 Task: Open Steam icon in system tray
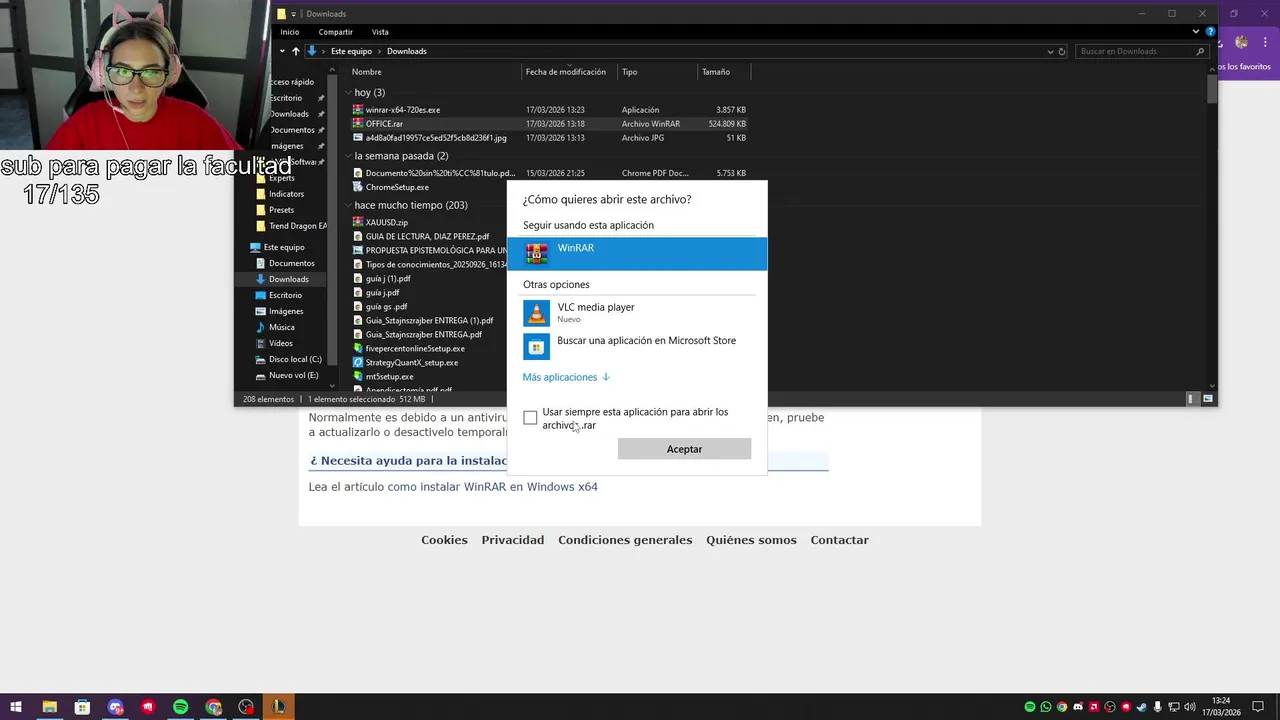pyautogui.click(x=1142, y=707)
